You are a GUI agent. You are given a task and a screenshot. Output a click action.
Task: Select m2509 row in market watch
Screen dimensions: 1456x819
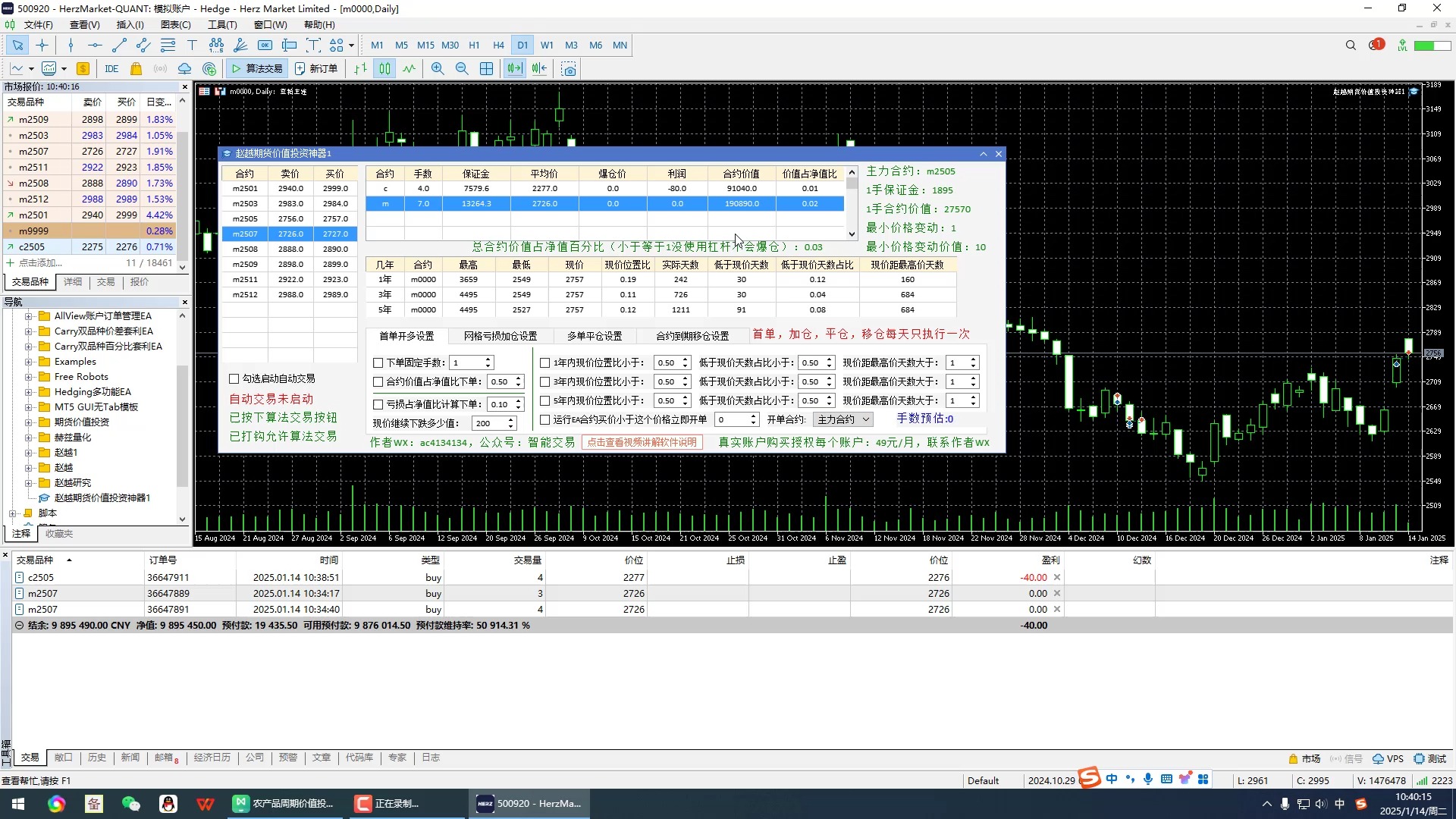89,120
